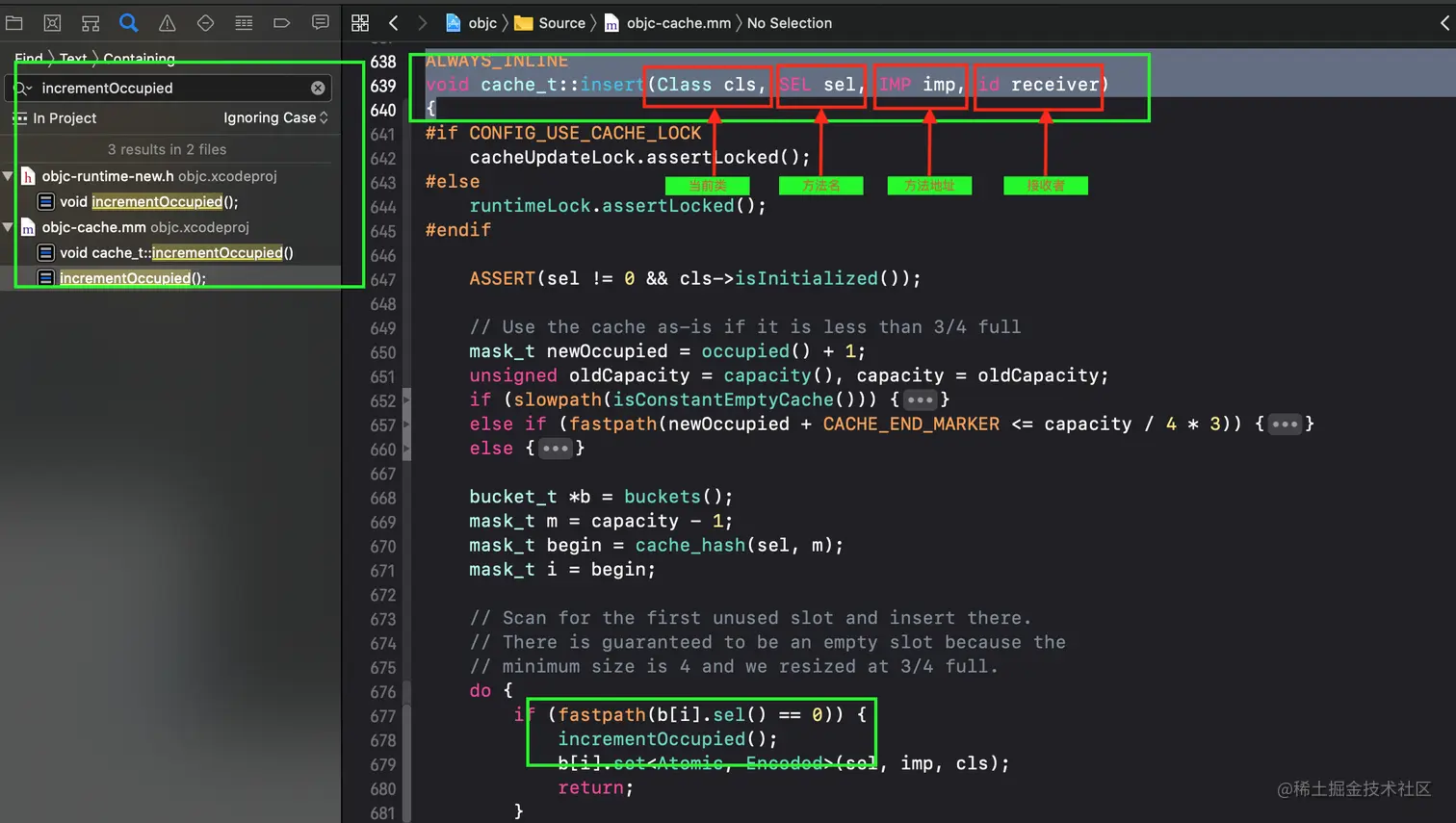This screenshot has height=823, width=1456.
Task: Click CACHE_END_MARKER on line 657
Action: tap(911, 424)
